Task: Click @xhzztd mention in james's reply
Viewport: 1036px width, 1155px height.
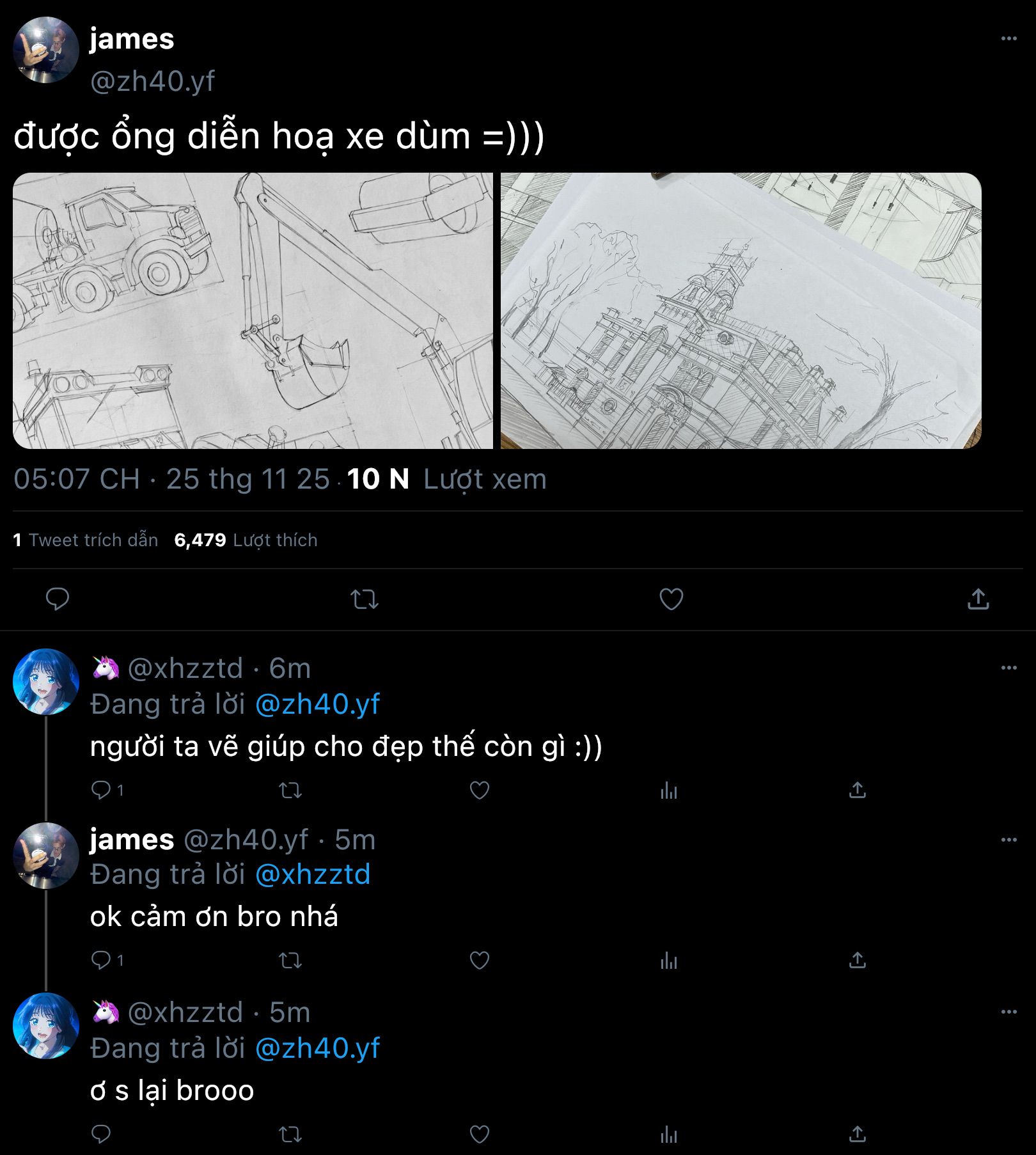Action: [313, 874]
